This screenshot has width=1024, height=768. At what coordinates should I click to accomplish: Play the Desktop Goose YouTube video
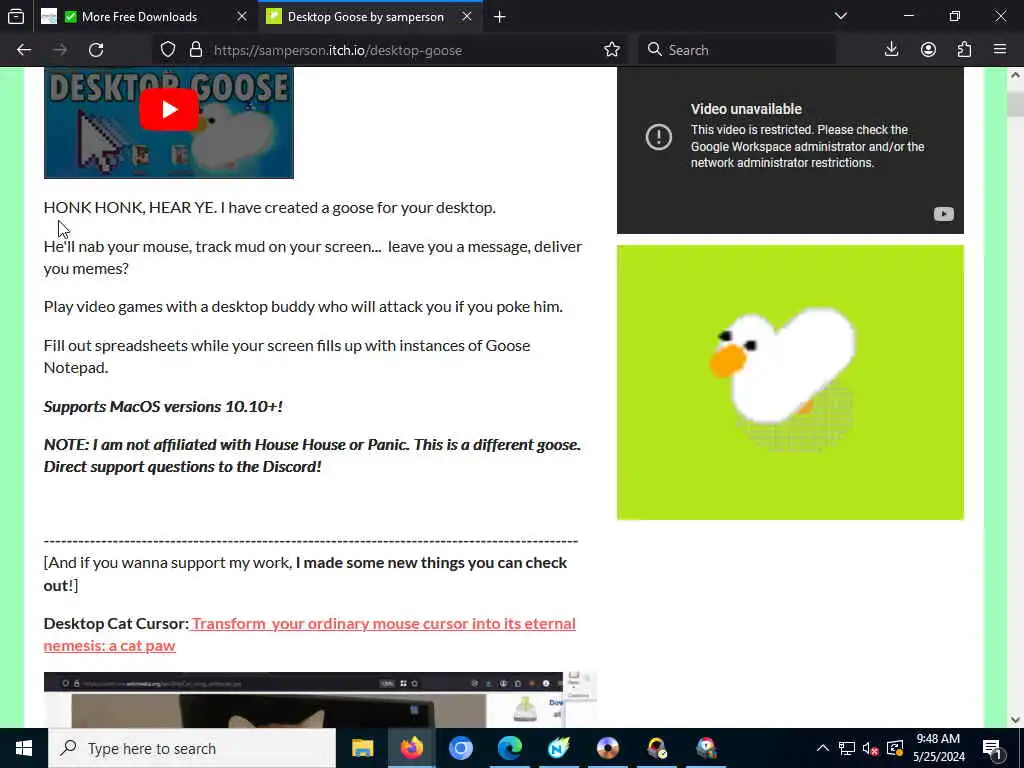(168, 109)
